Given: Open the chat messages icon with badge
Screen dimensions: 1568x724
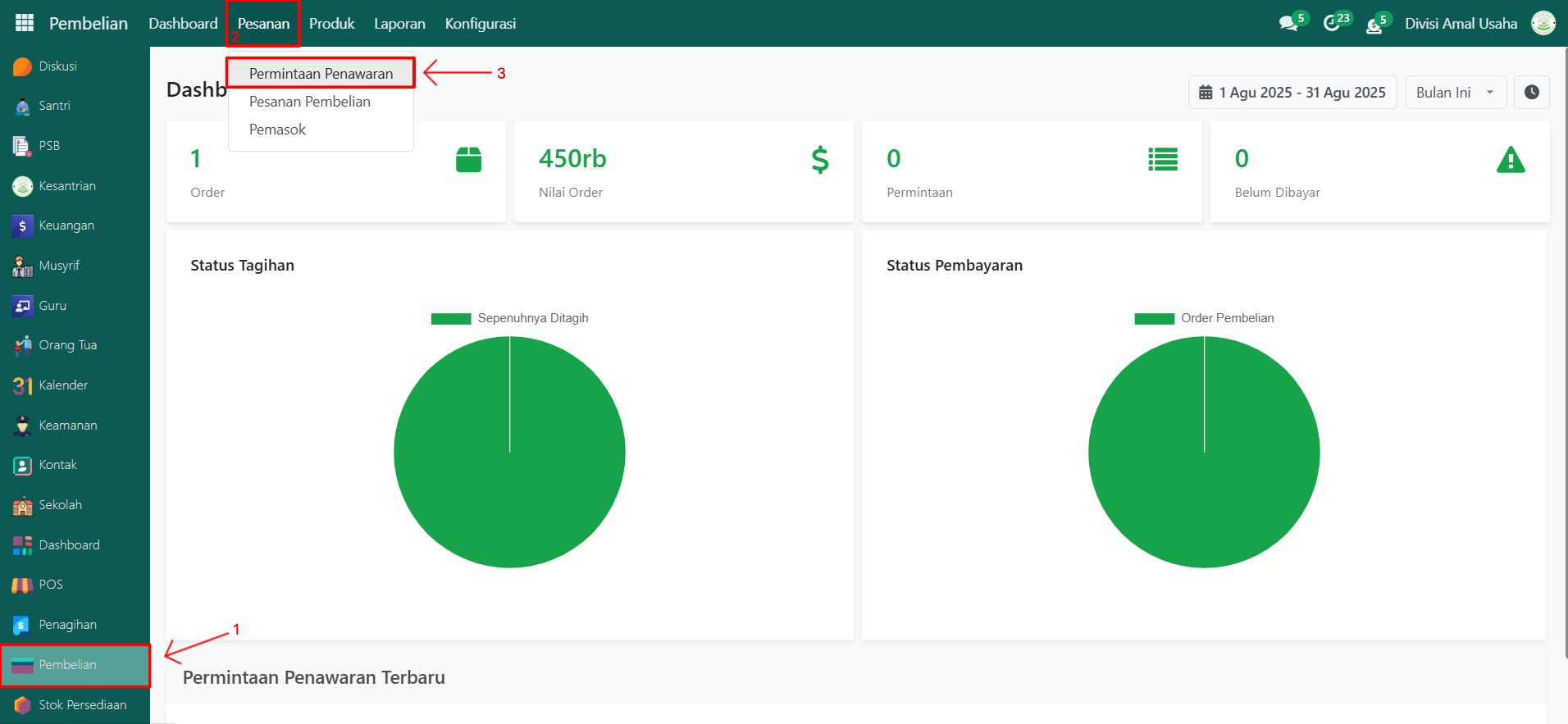Looking at the screenshot, I should [x=1288, y=24].
